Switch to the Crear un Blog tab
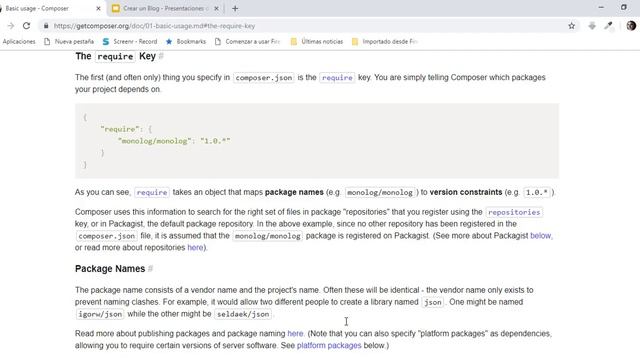The height and width of the screenshot is (360, 640). [165, 8]
